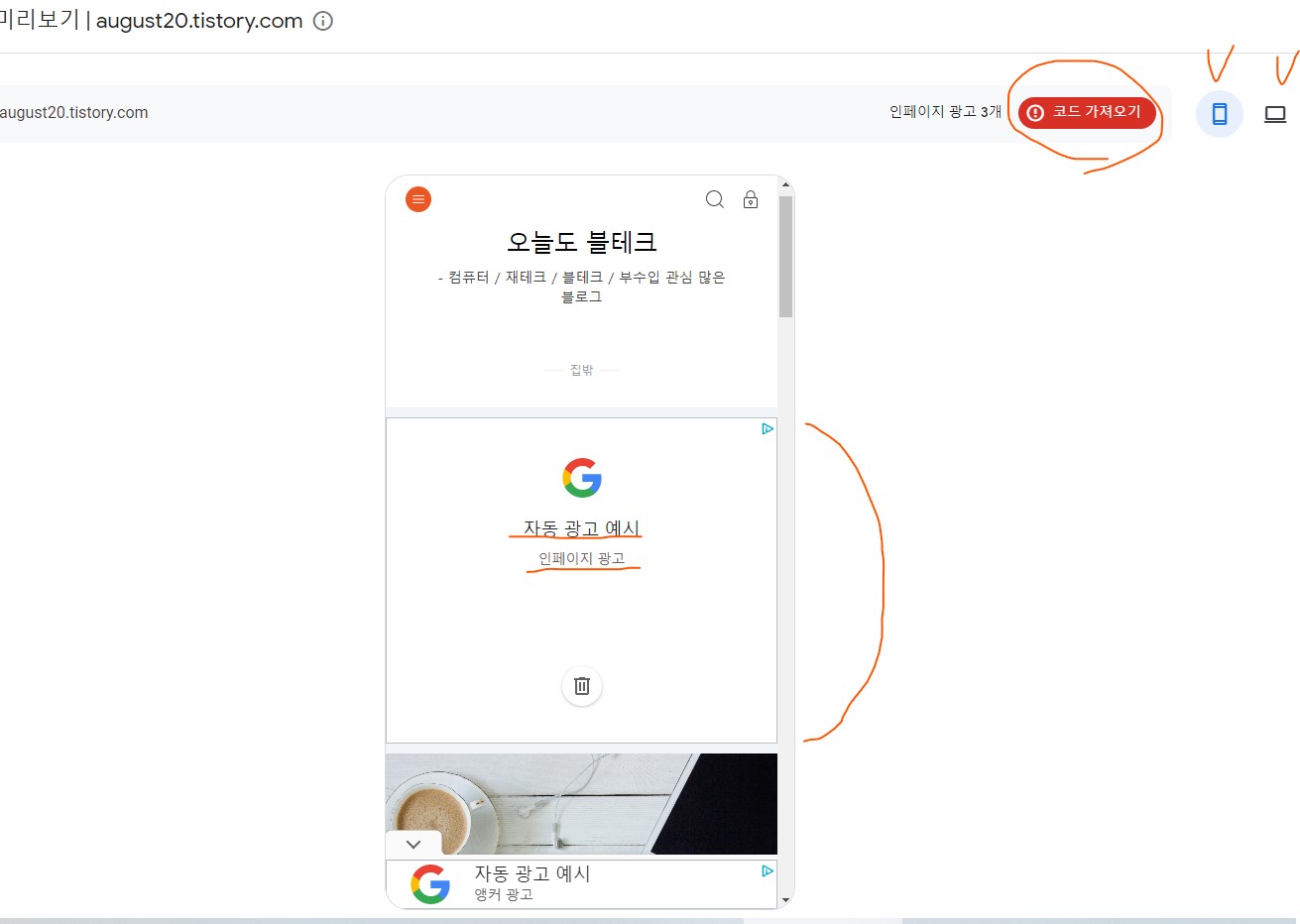Click the preview scrollbar thumb
The height and width of the screenshot is (924, 1300).
tap(786, 257)
